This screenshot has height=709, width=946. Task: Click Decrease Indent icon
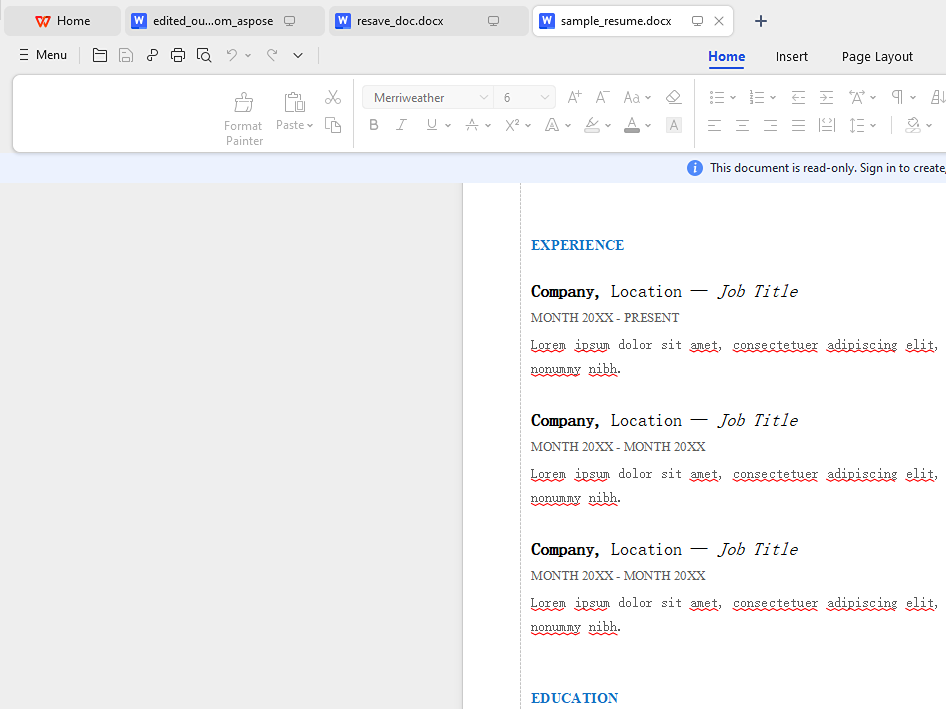tap(798, 97)
